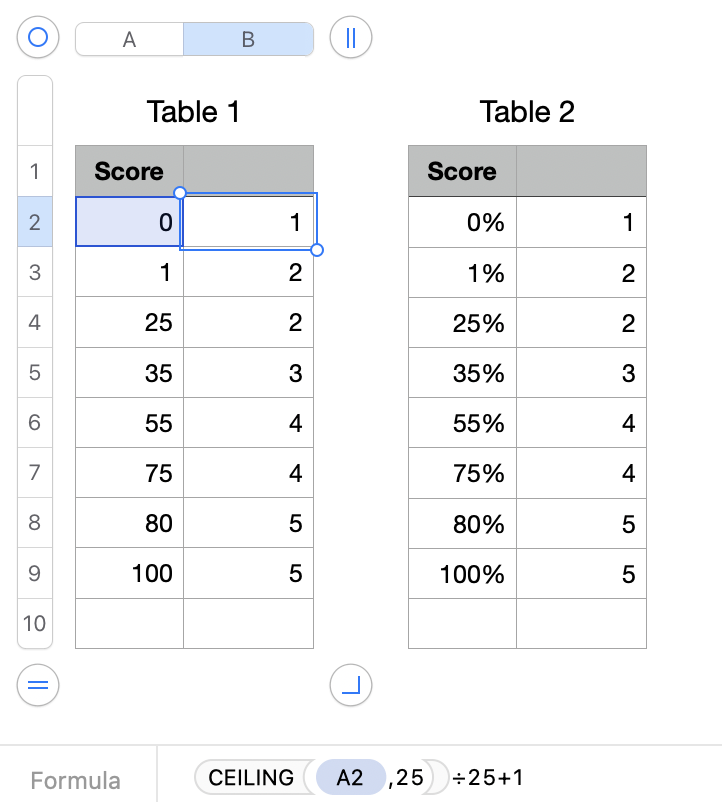Select row 5 header
The image size is (722, 802).
35,373
